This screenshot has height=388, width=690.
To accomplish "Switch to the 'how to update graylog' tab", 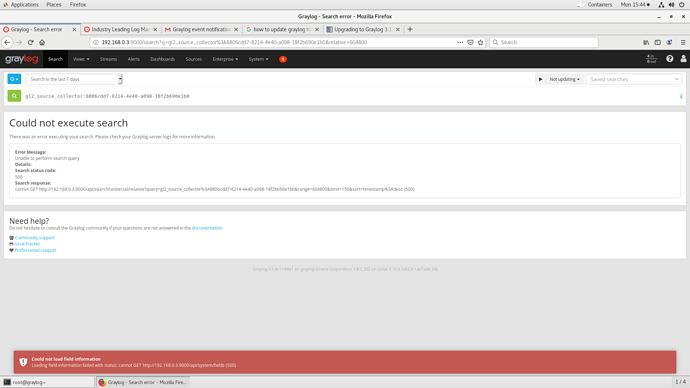I will 282,29.
